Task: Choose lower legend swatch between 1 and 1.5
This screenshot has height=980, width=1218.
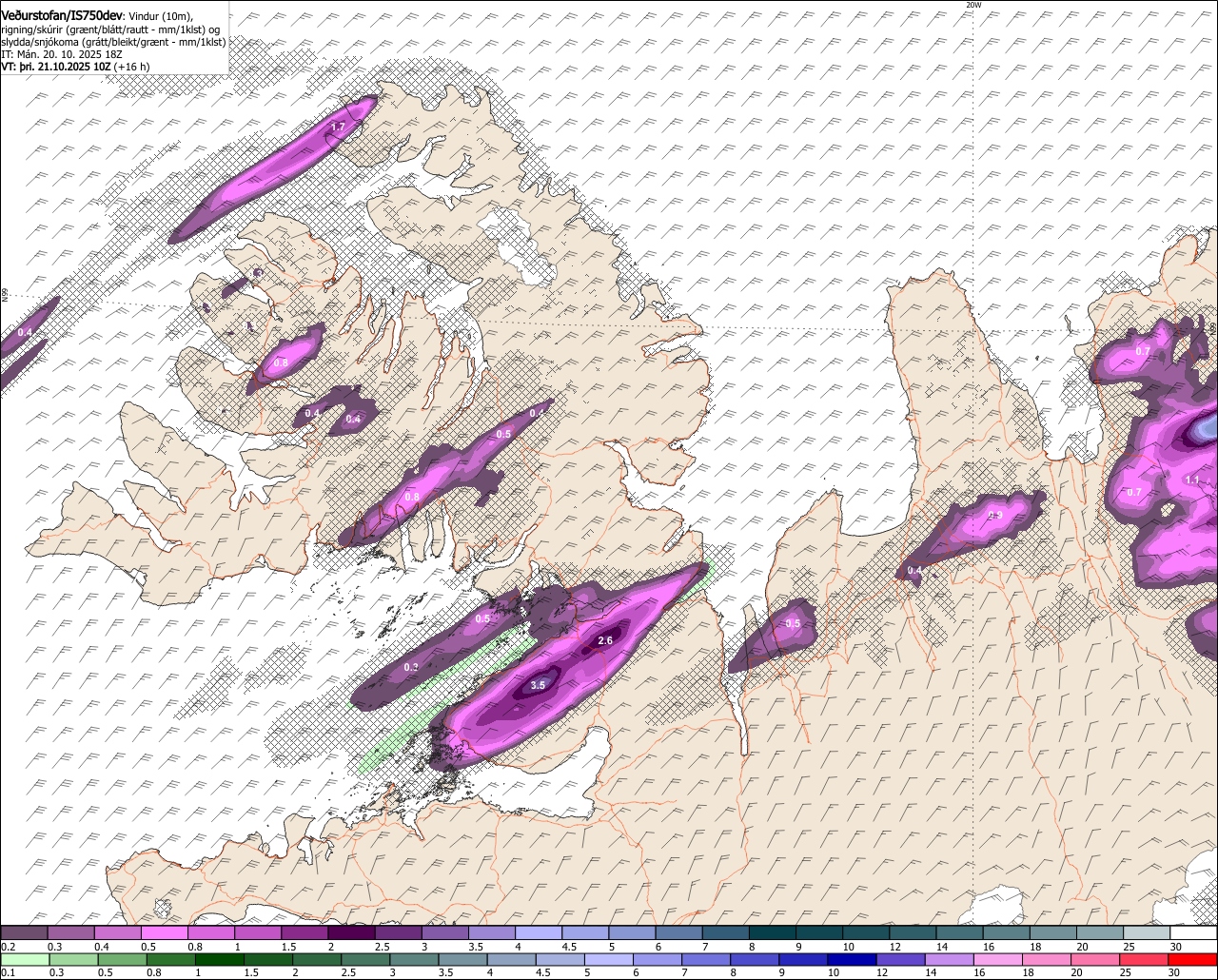Action: [220, 960]
